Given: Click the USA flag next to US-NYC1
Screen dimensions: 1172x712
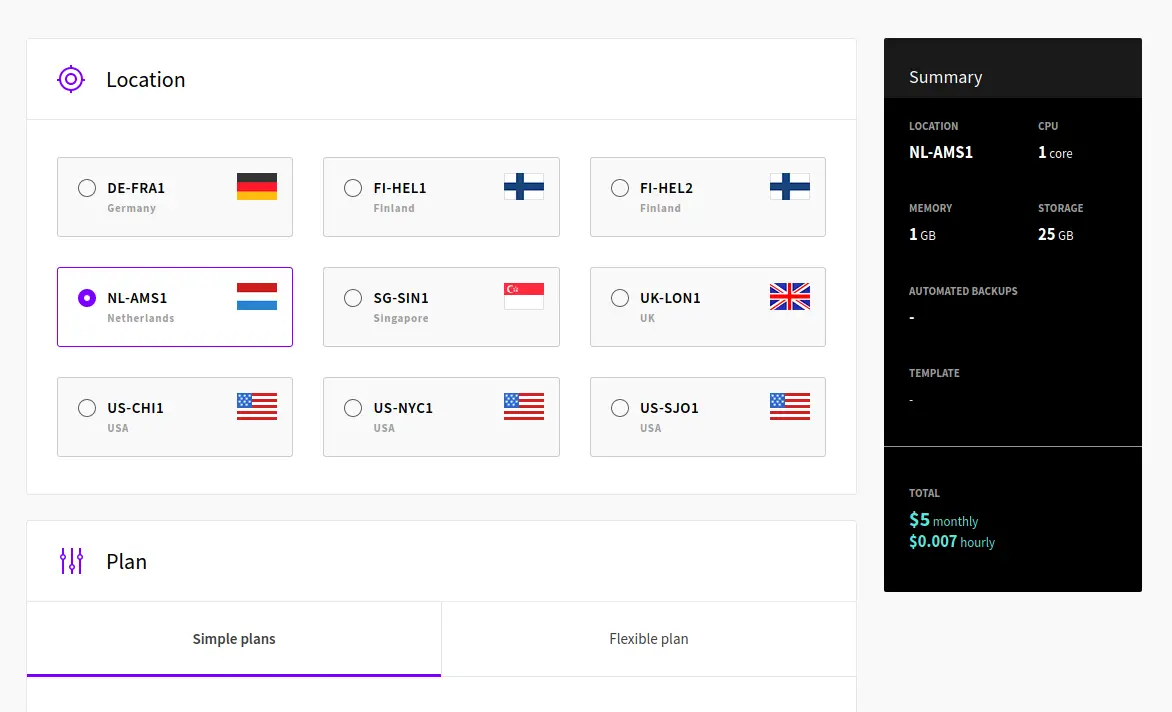Looking at the screenshot, I should click(x=523, y=406).
